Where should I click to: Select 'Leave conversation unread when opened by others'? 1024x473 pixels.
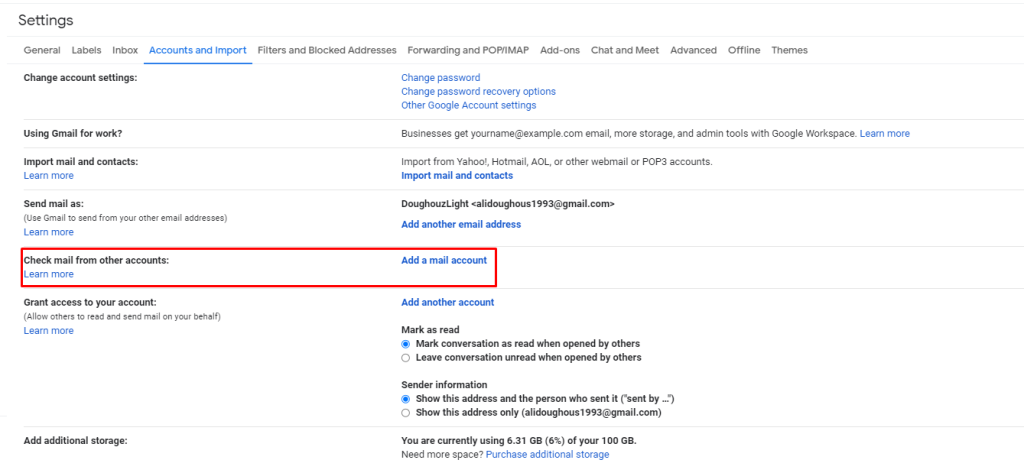[x=406, y=358]
